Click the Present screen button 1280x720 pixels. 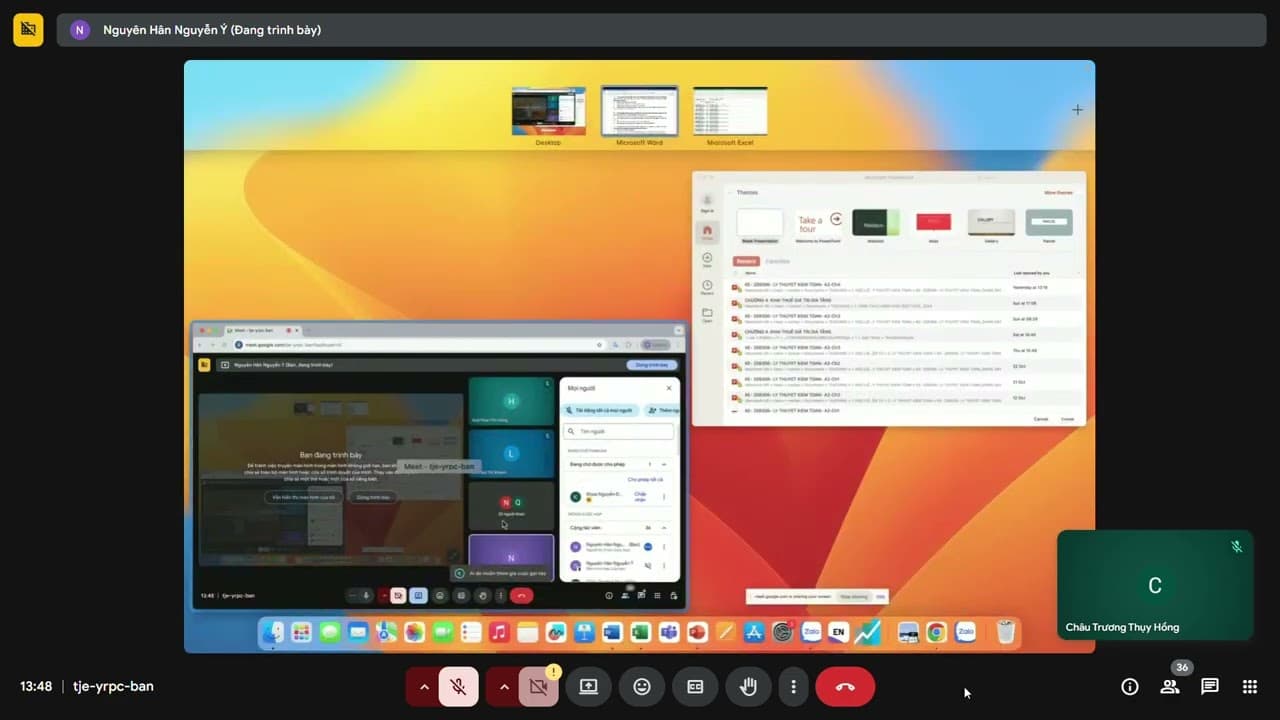click(589, 687)
